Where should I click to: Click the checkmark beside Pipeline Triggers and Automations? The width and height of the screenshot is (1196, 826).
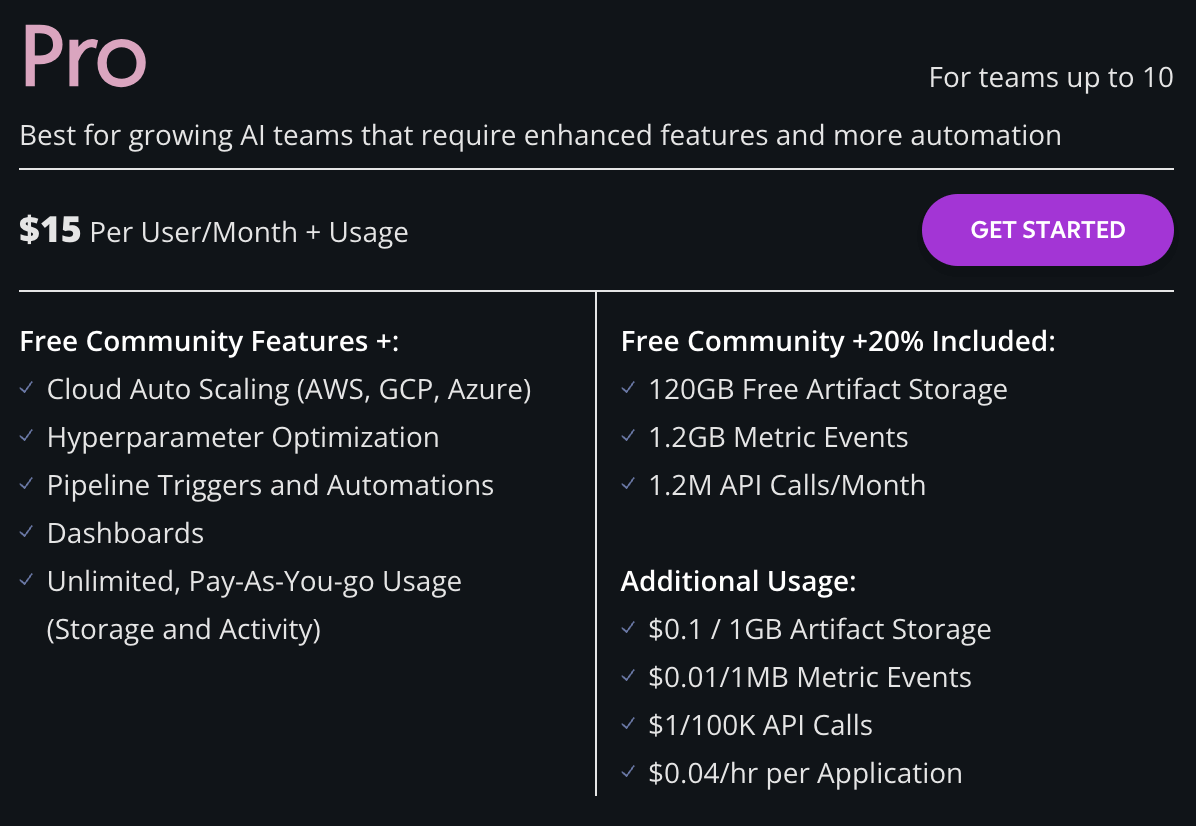26,485
